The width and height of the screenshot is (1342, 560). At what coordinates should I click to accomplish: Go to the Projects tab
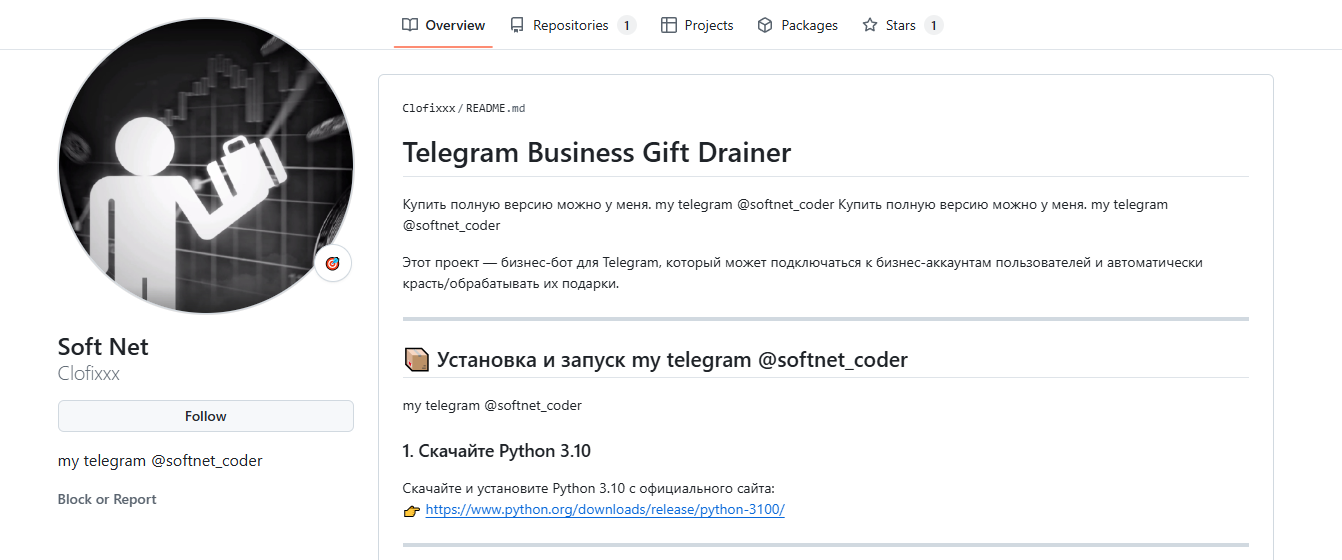[x=709, y=25]
